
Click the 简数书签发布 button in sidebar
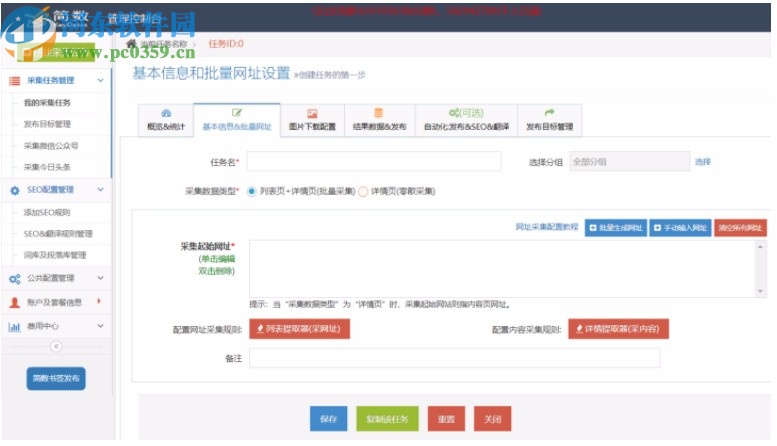pyautogui.click(x=56, y=379)
